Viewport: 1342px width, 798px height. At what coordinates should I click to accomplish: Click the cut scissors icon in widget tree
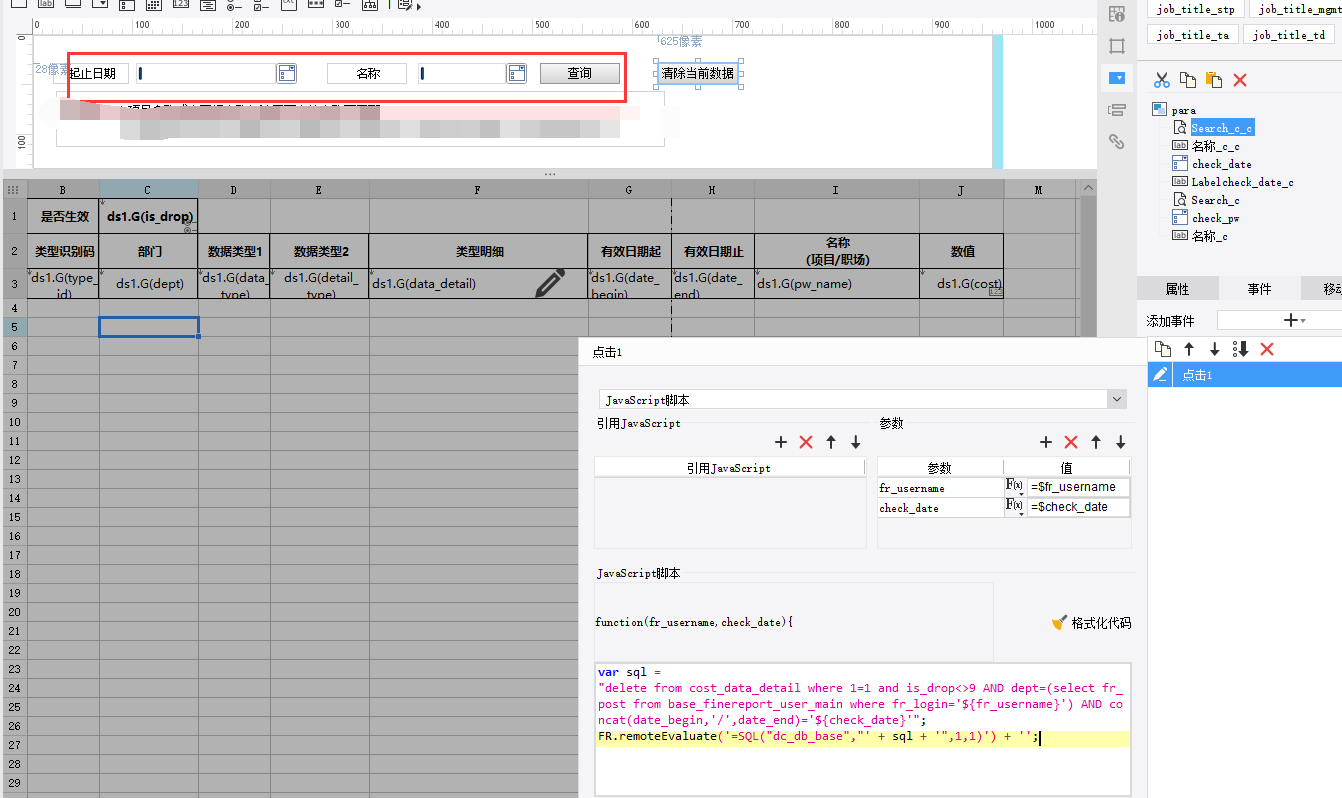pos(1161,80)
